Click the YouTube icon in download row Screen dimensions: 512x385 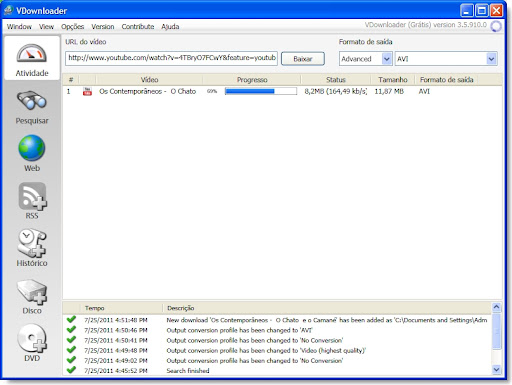pyautogui.click(x=87, y=91)
